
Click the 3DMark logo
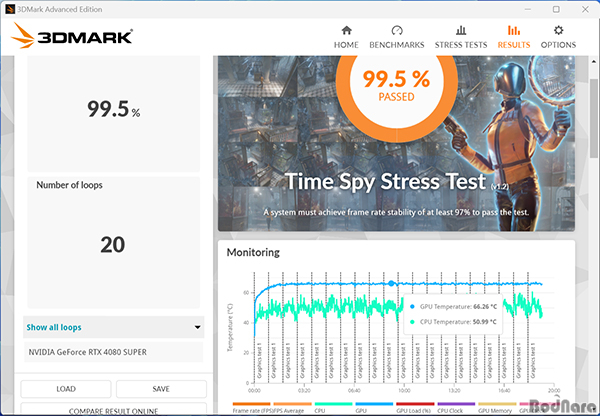(x=72, y=36)
